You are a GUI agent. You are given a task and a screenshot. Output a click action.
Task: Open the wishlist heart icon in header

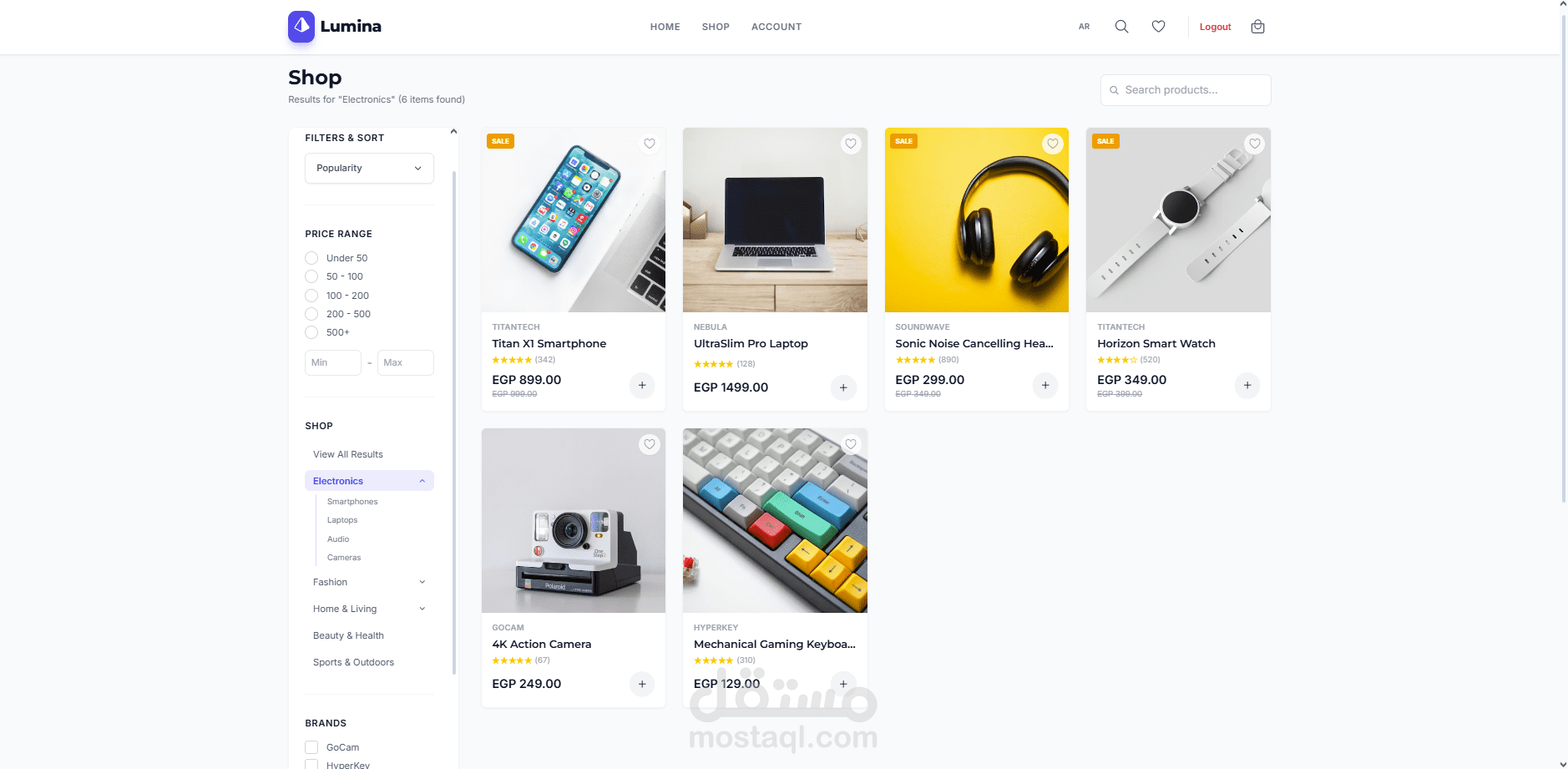(1158, 27)
